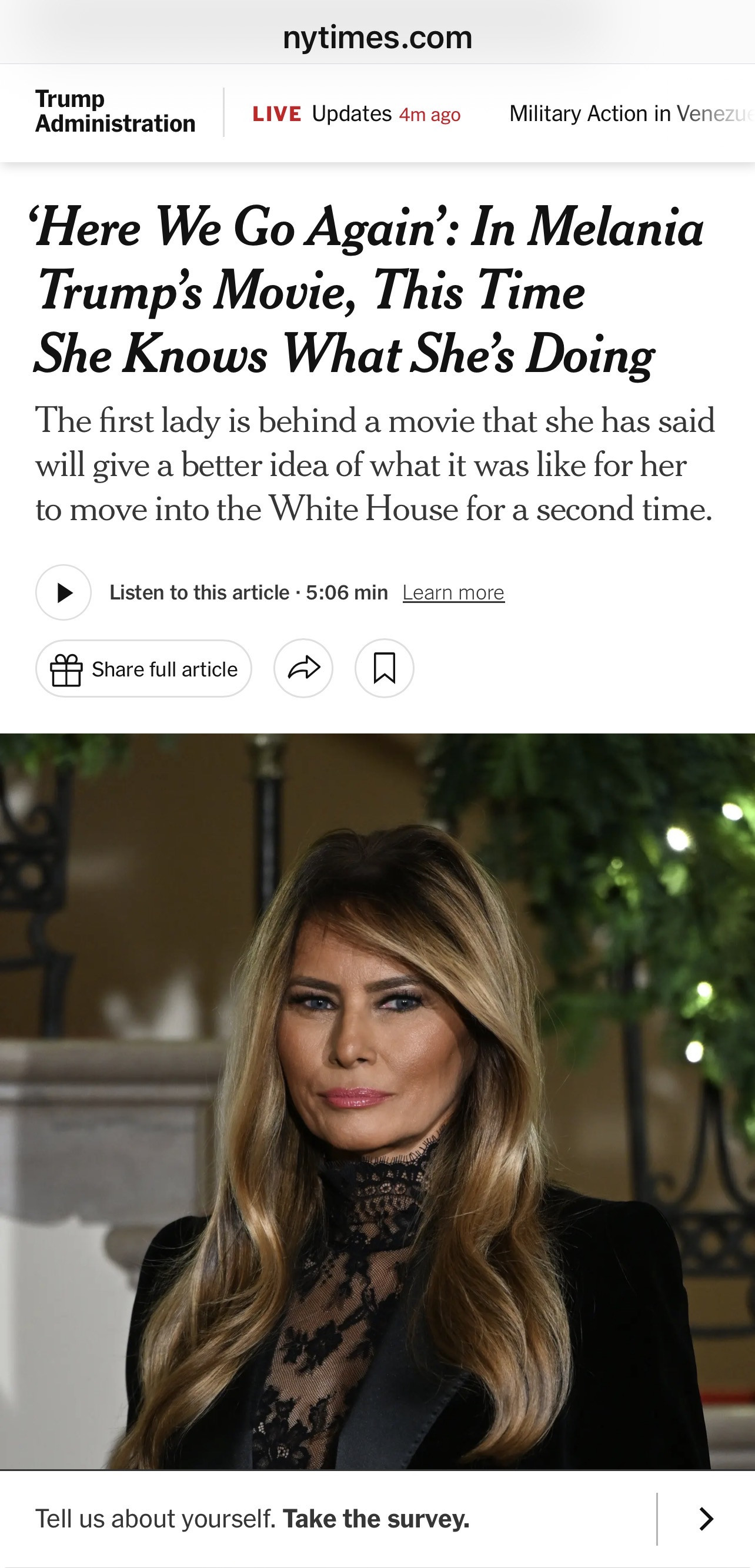Bookmark this article with the save icon
This screenshot has width=755, height=1568.
(x=384, y=668)
